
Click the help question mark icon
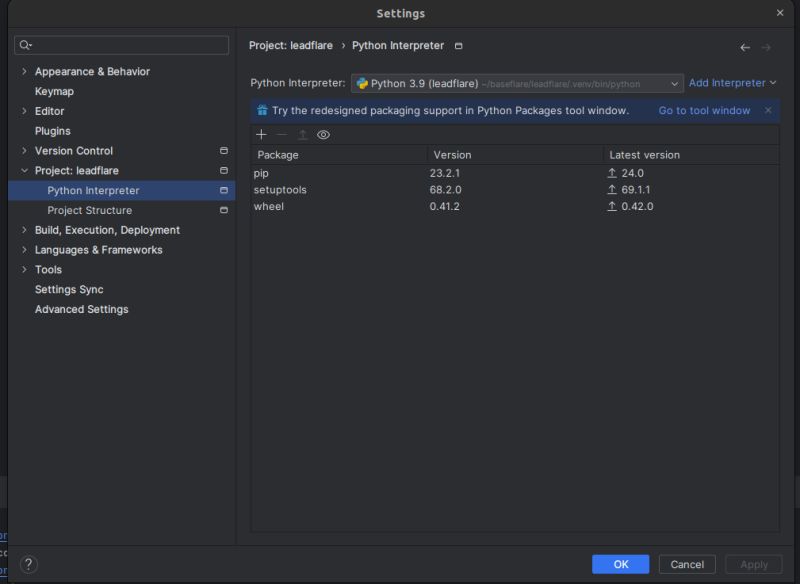click(27, 563)
